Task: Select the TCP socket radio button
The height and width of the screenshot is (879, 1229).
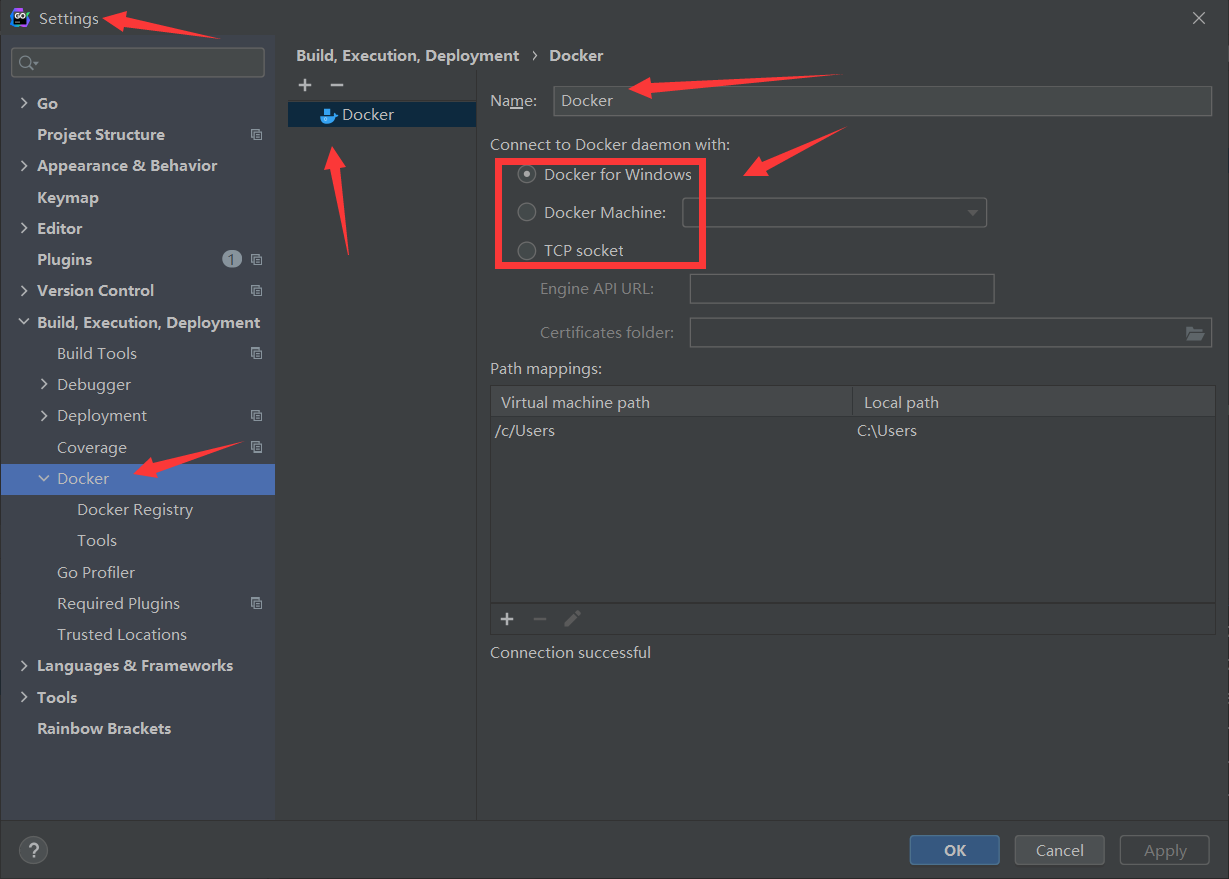Action: (526, 250)
